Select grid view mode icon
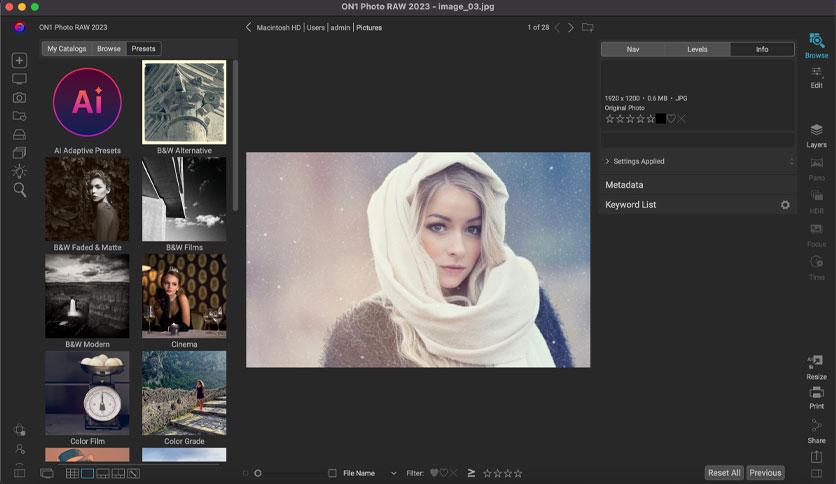This screenshot has height=484, width=836. [72, 473]
